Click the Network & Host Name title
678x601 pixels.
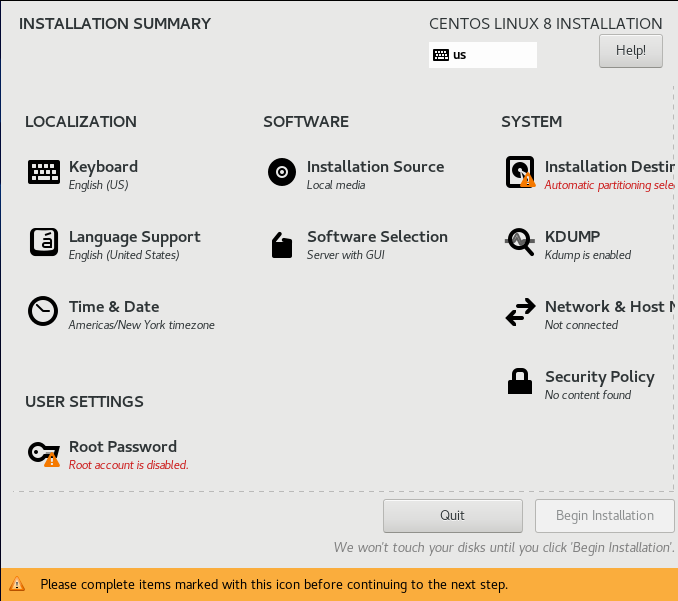[609, 307]
